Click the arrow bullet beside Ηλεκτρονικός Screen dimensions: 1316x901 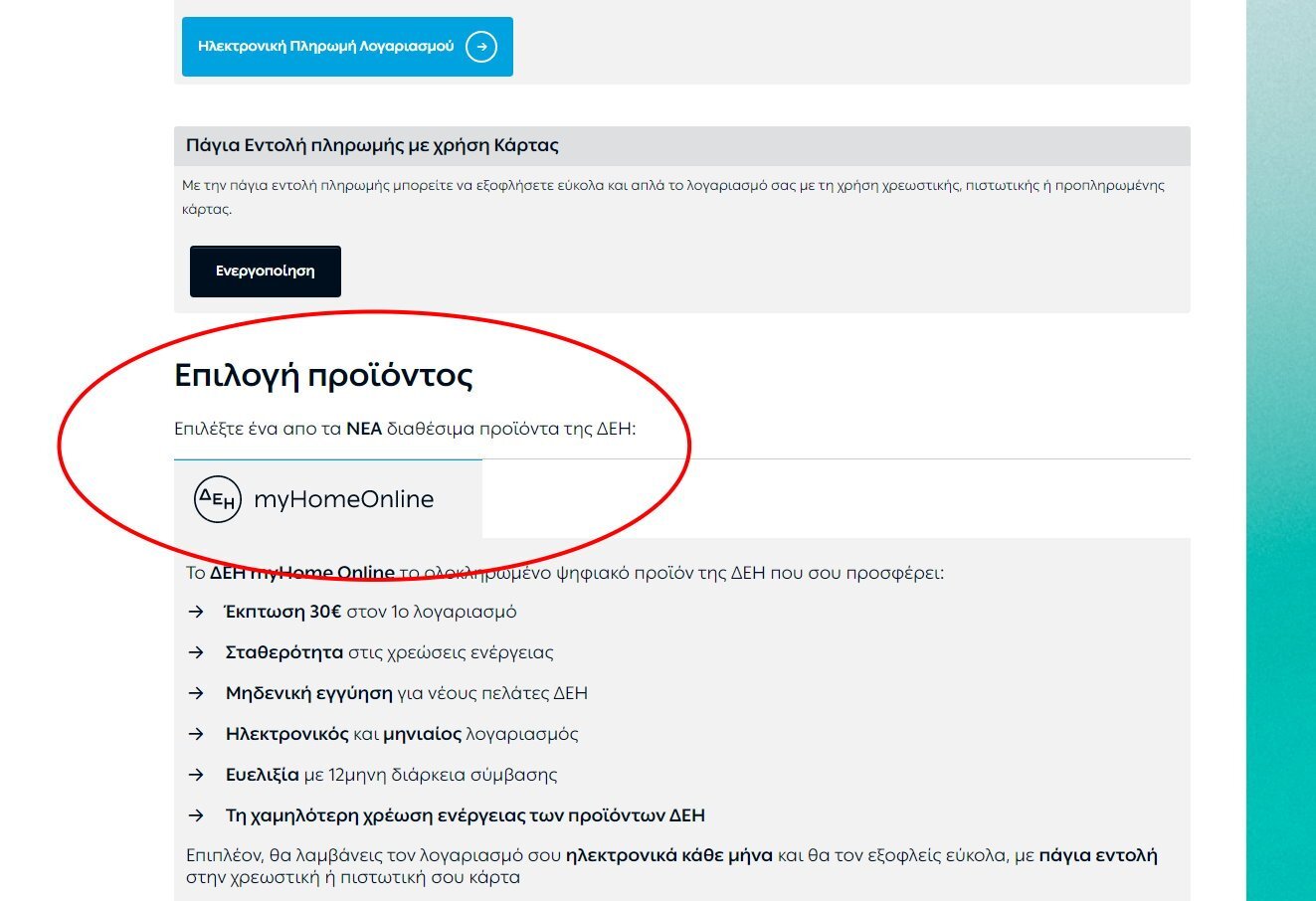point(196,734)
